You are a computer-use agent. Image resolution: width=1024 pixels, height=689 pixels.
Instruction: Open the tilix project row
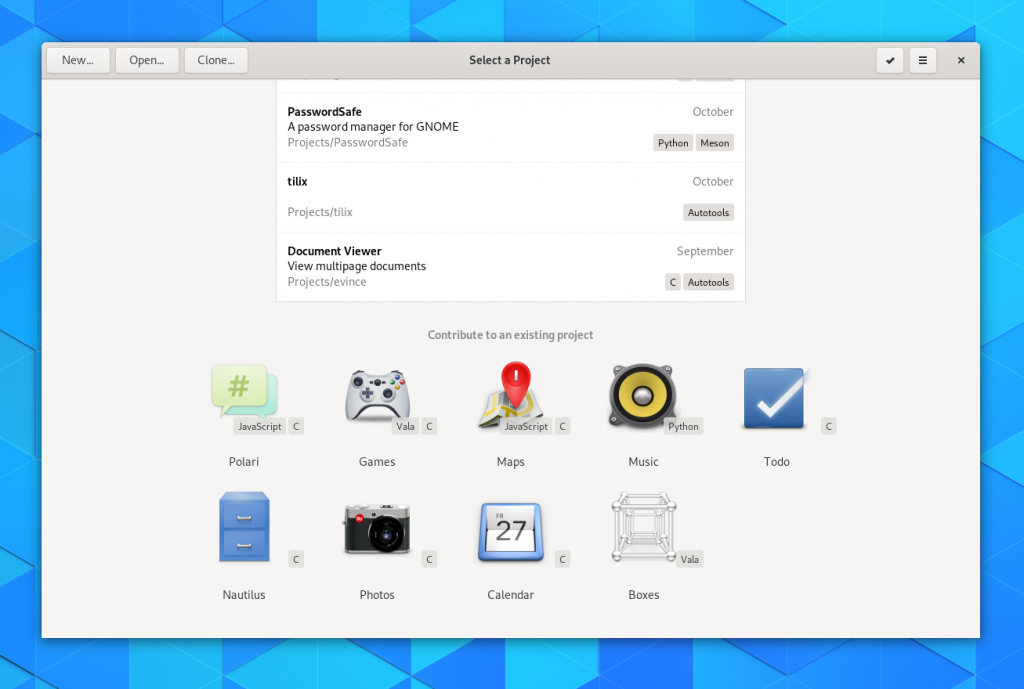coord(511,197)
